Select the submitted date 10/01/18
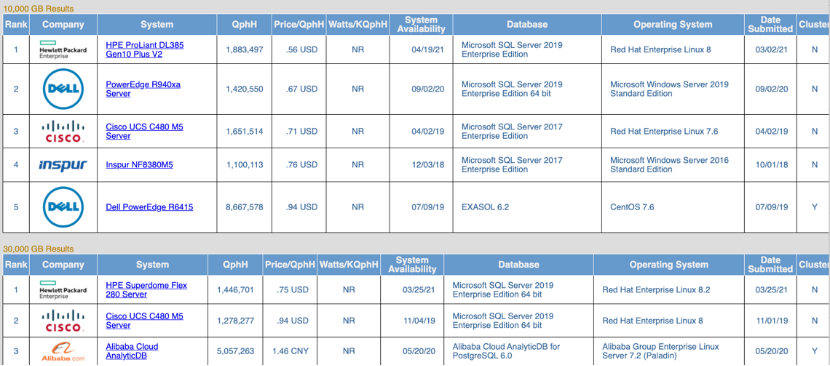This screenshot has height=366, width=830. 772,165
